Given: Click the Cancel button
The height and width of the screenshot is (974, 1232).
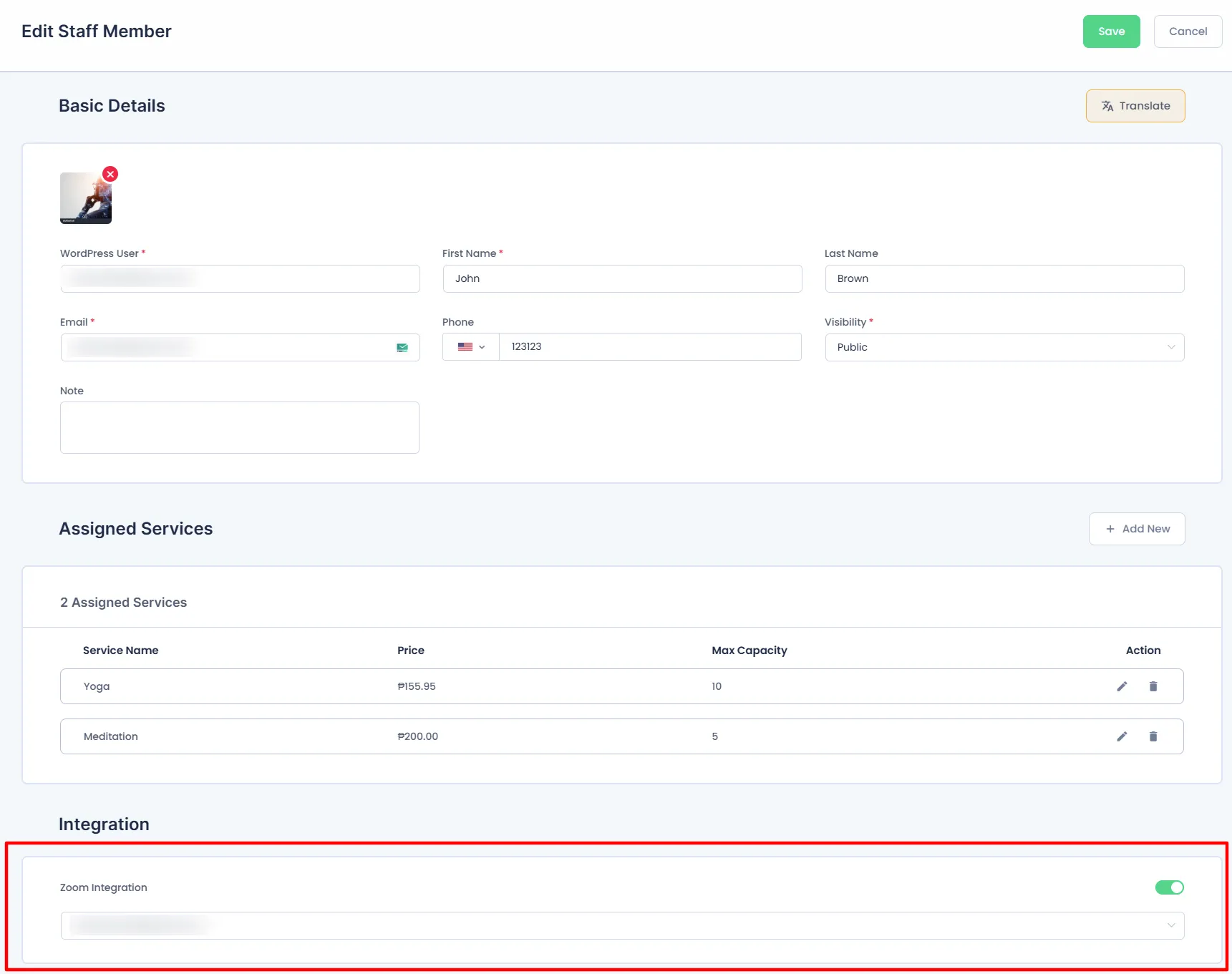Looking at the screenshot, I should point(1188,31).
